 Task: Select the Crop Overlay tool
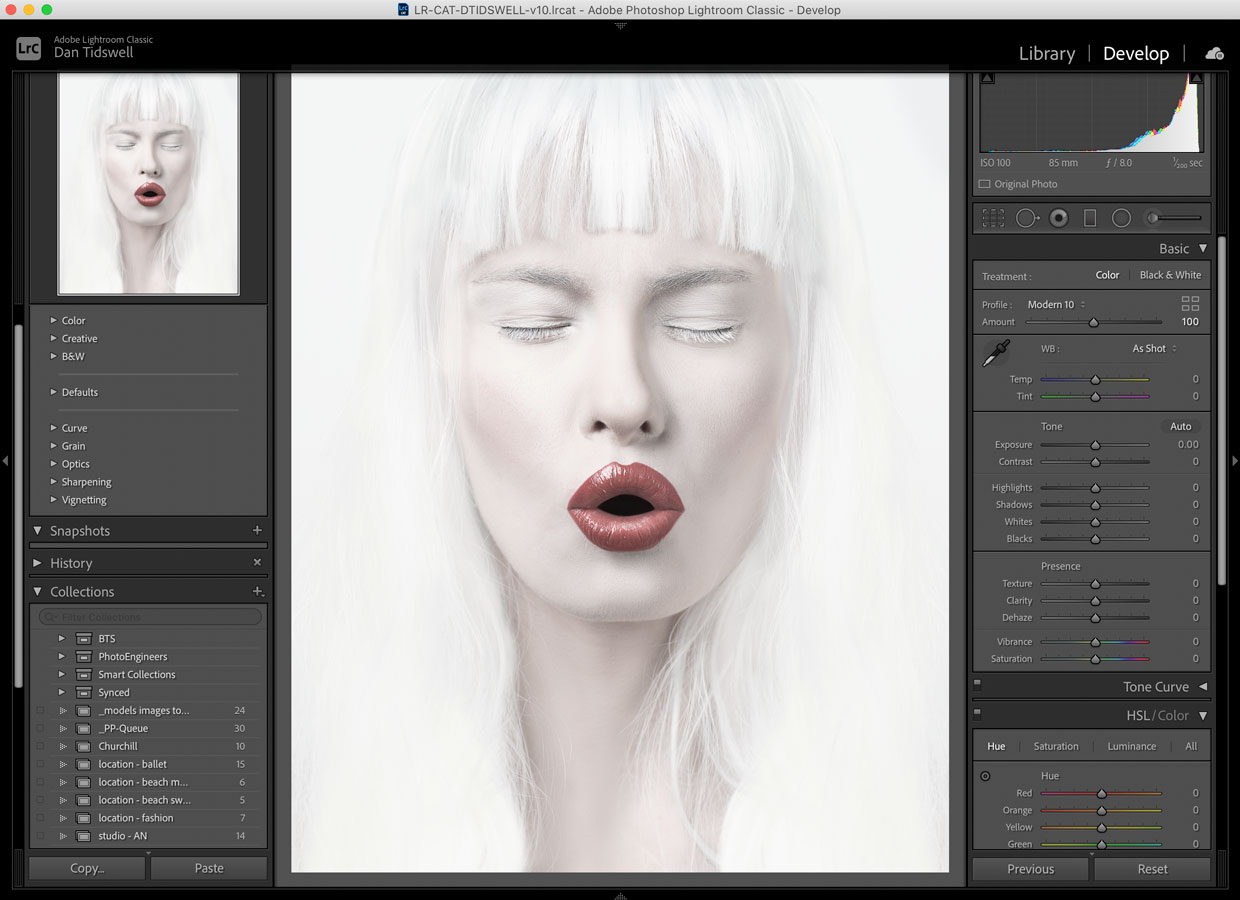click(993, 218)
